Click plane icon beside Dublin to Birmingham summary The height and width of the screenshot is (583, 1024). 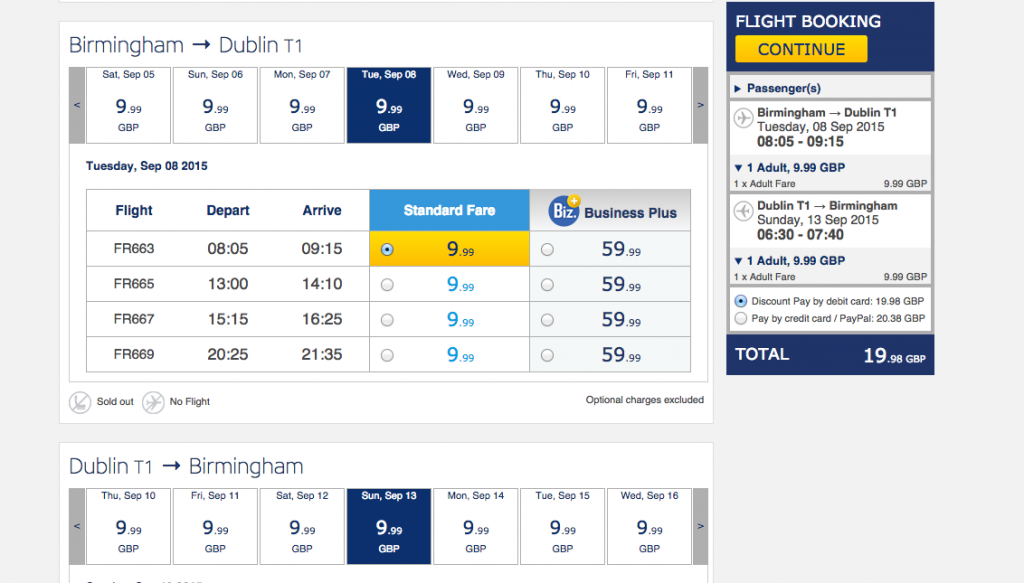pos(743,212)
